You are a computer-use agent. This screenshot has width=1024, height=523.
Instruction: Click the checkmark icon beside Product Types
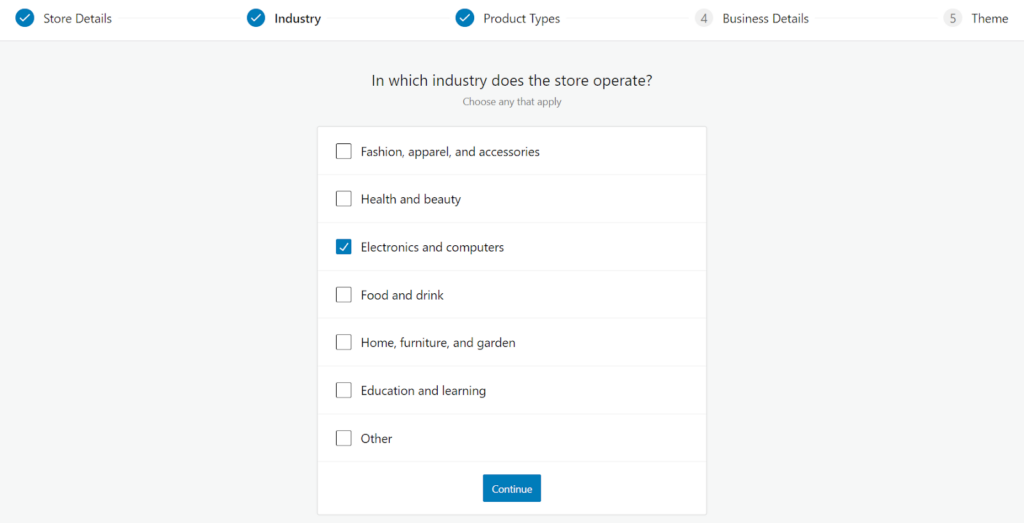click(464, 18)
